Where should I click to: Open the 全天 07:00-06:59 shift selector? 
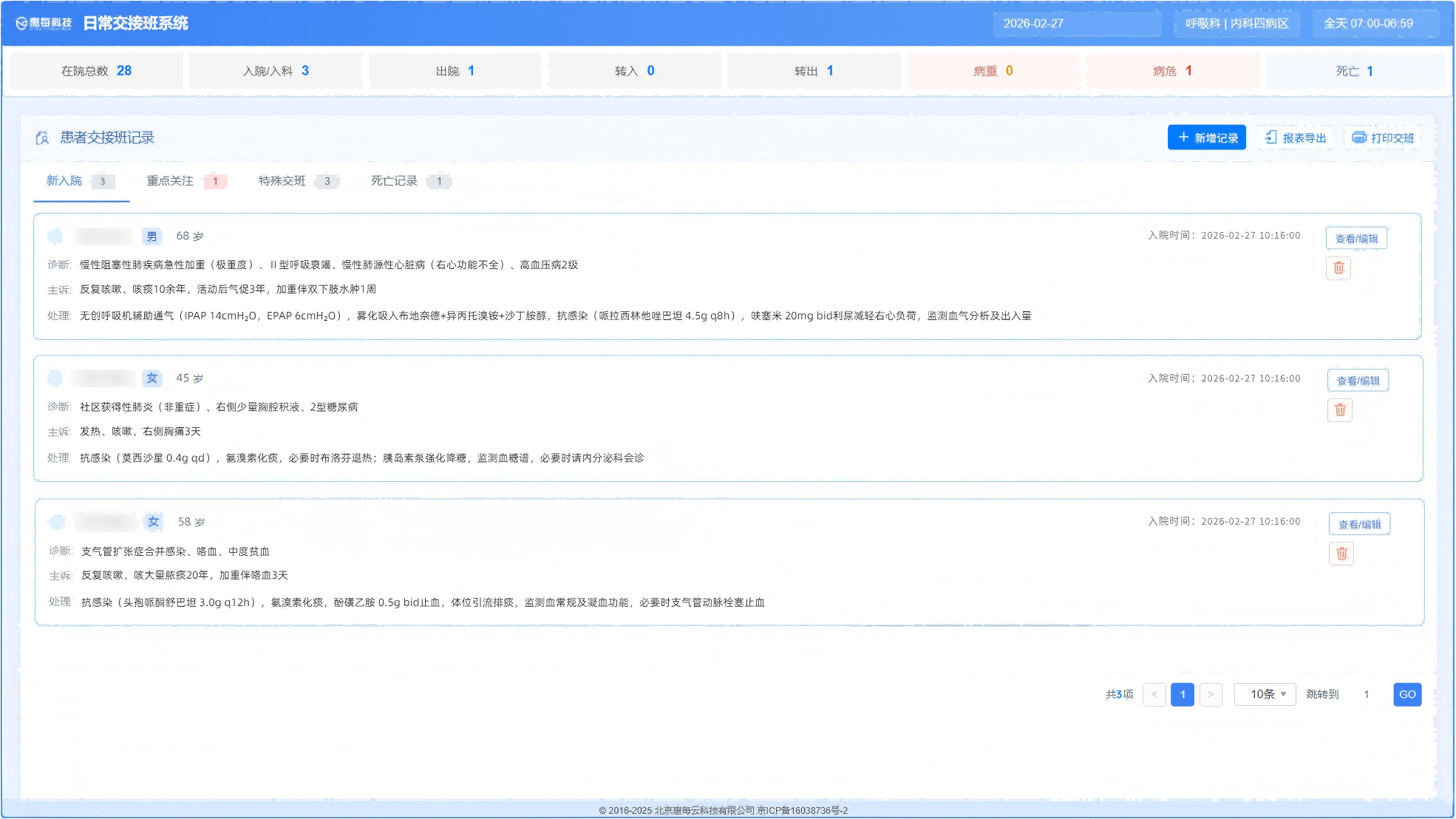pyautogui.click(x=1375, y=23)
